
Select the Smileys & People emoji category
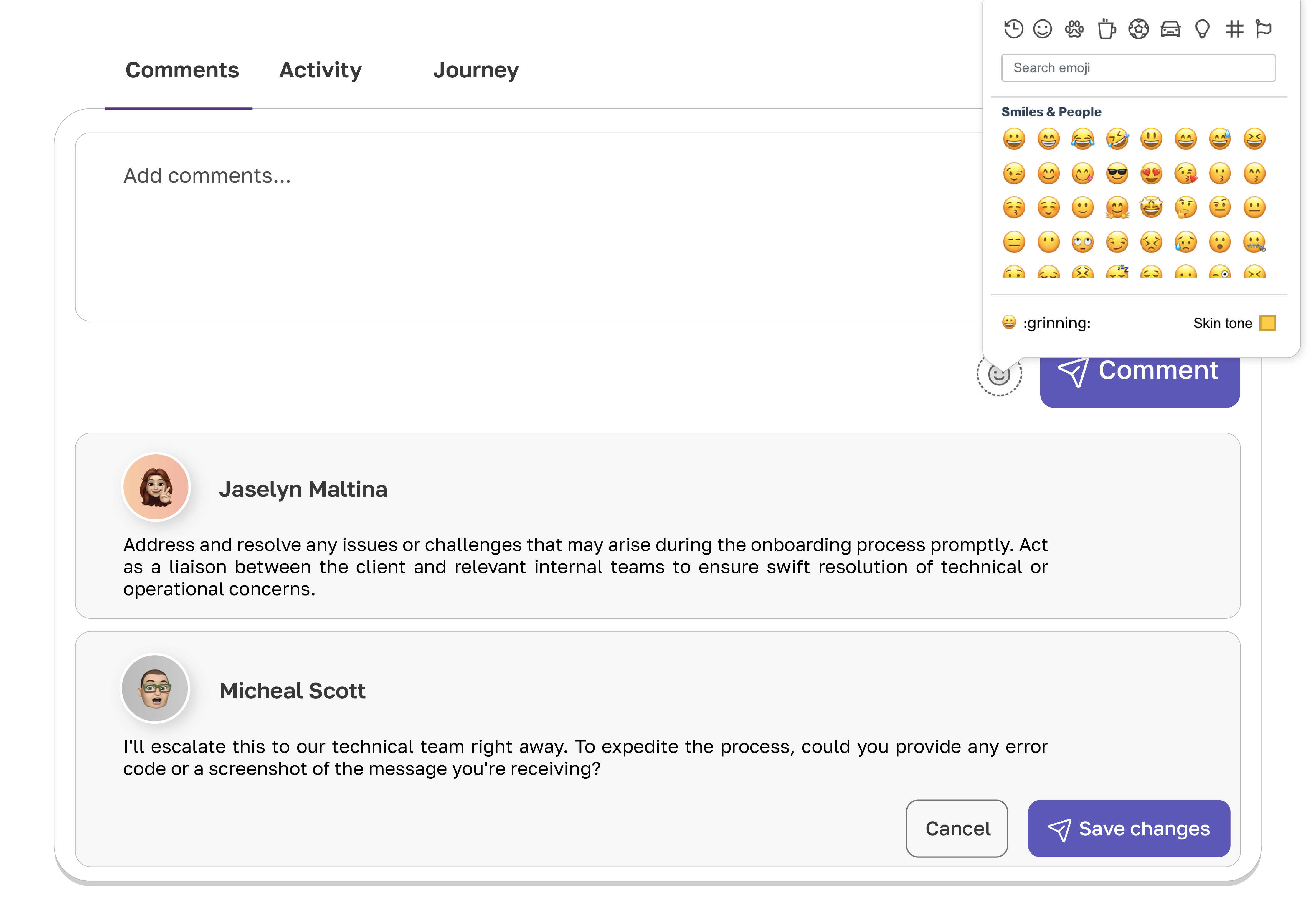[x=1043, y=28]
